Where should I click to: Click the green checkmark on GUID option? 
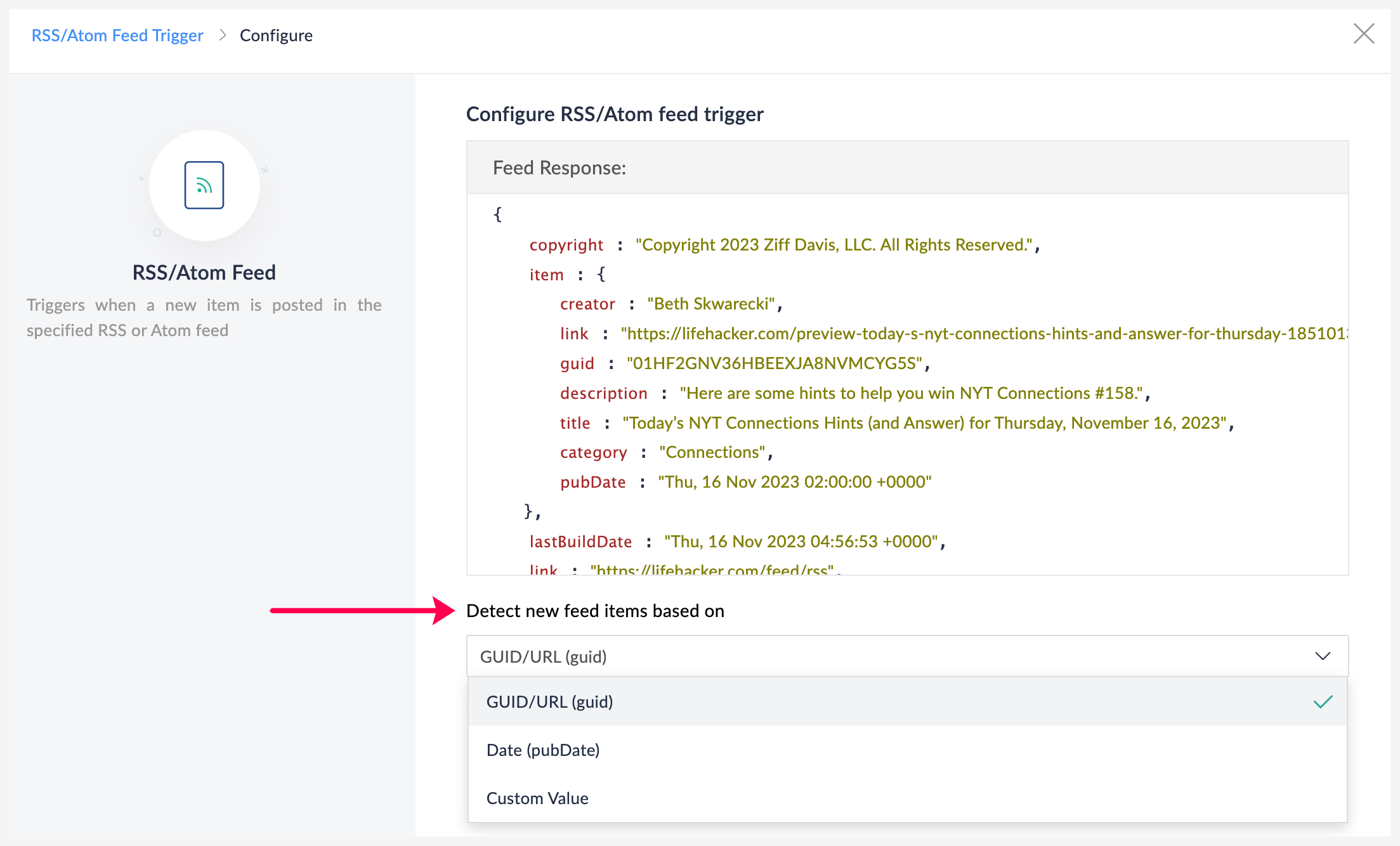click(1323, 701)
